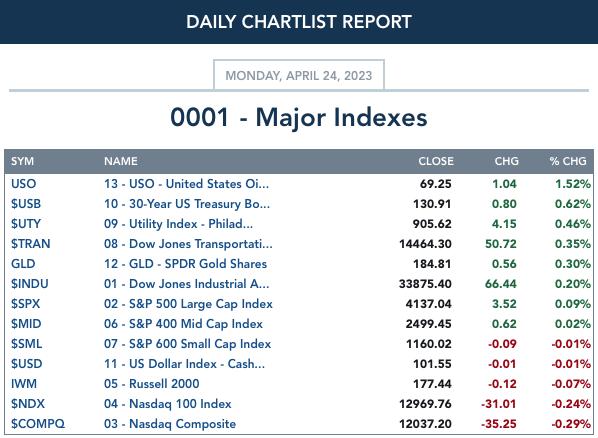
Task: Open 13 - USO United States Oil chart
Action: click(186, 184)
